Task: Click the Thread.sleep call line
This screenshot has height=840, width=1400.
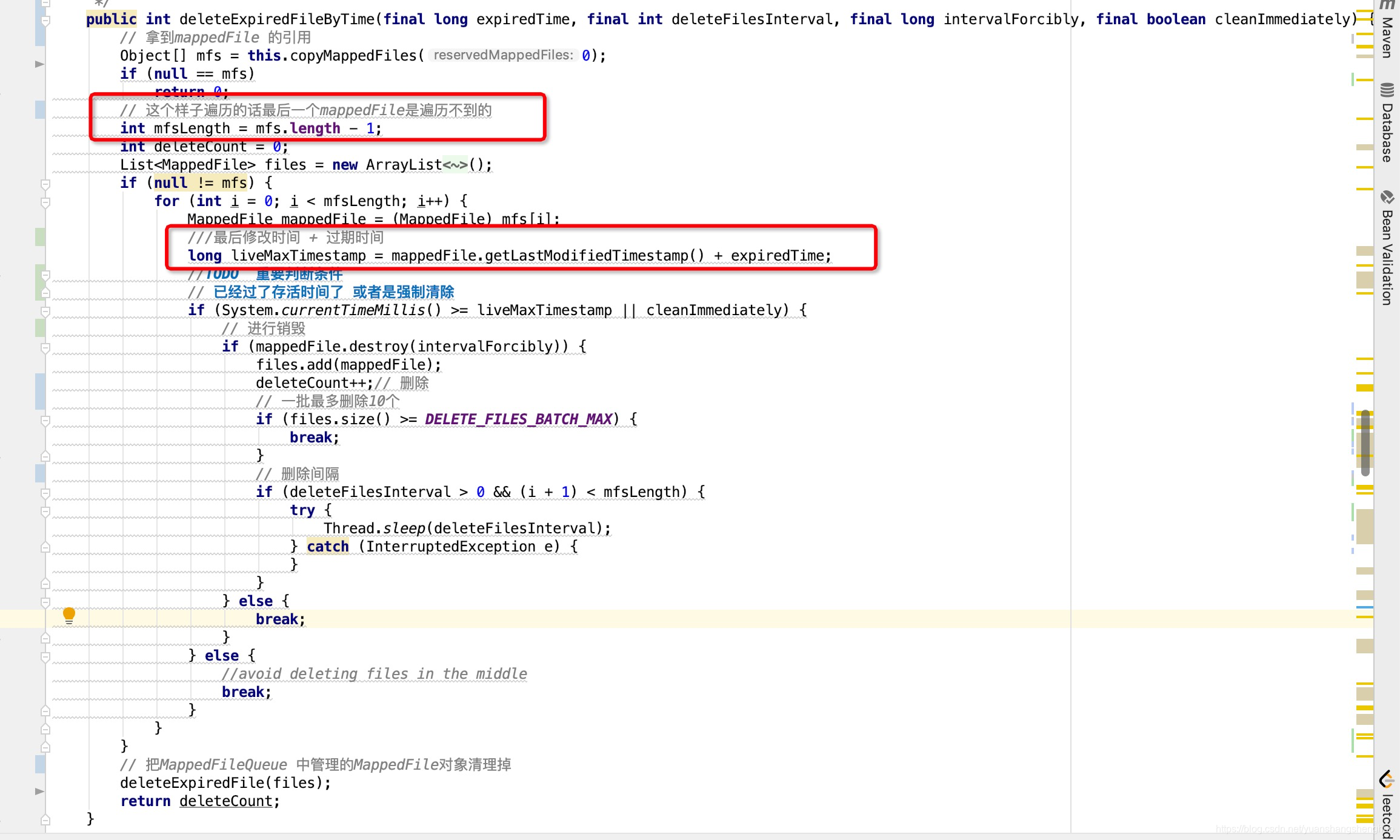Action: tap(467, 528)
